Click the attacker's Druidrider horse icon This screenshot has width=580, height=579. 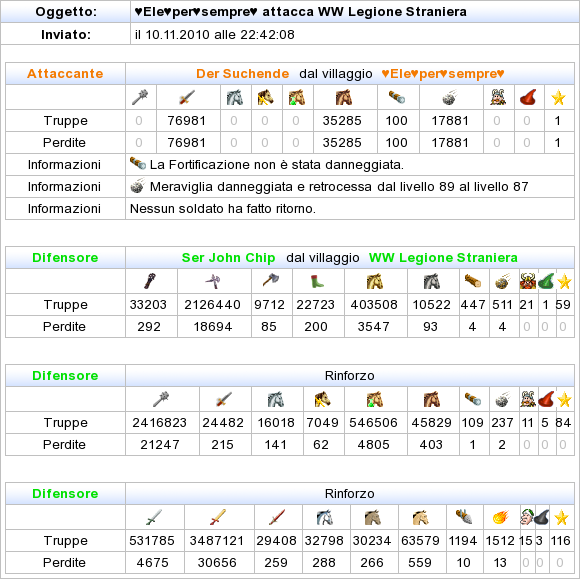point(297,97)
